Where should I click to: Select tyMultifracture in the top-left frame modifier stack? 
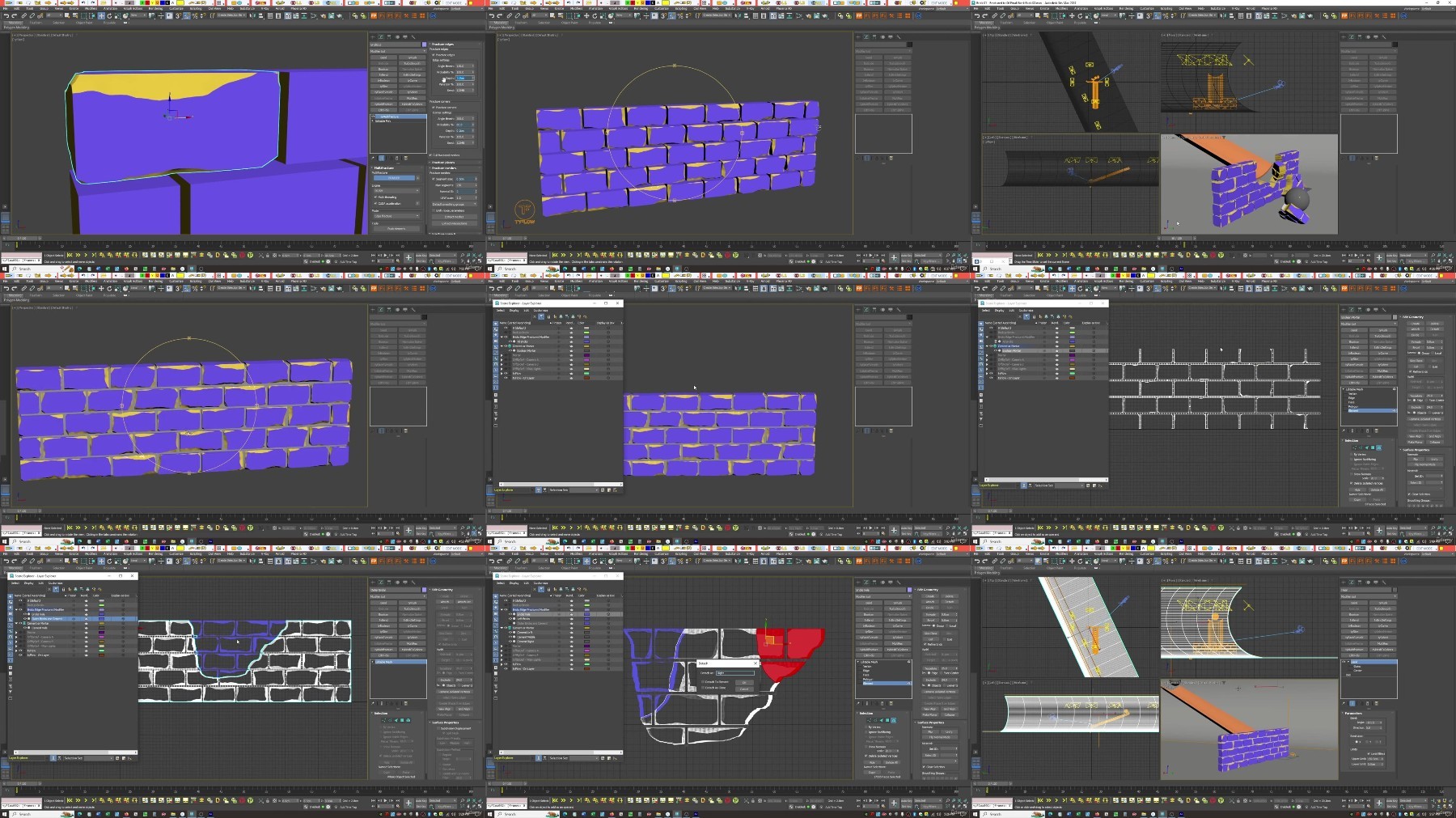tap(398, 117)
